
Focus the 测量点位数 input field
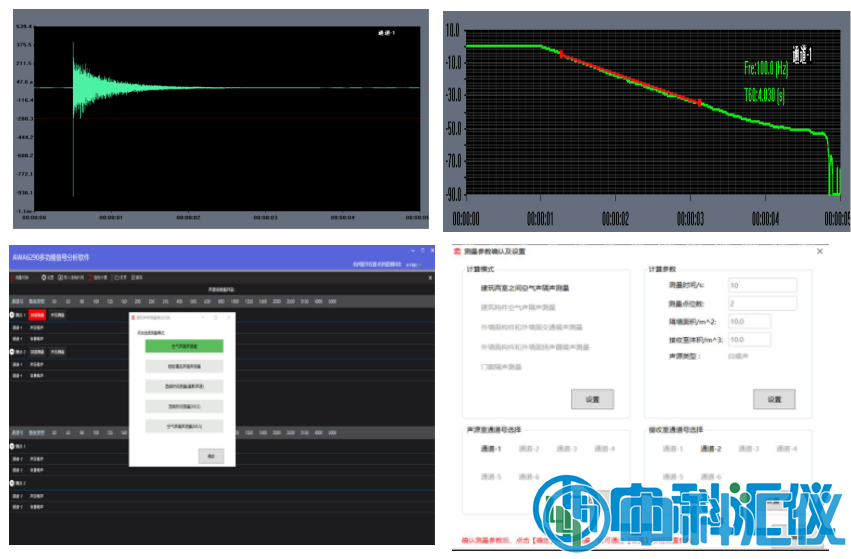tap(762, 303)
